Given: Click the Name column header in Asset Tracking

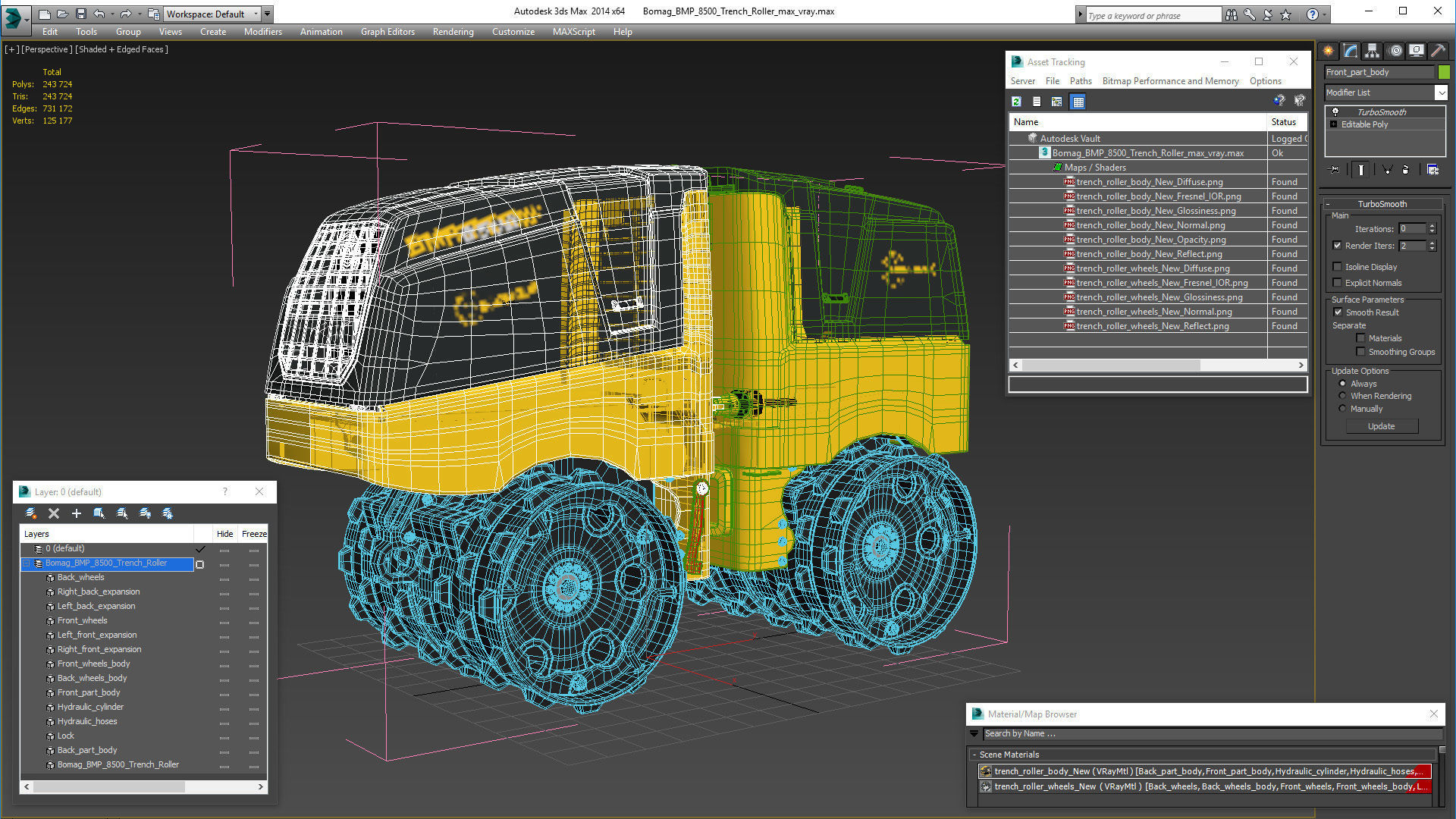Looking at the screenshot, I should pyautogui.click(x=1137, y=122).
